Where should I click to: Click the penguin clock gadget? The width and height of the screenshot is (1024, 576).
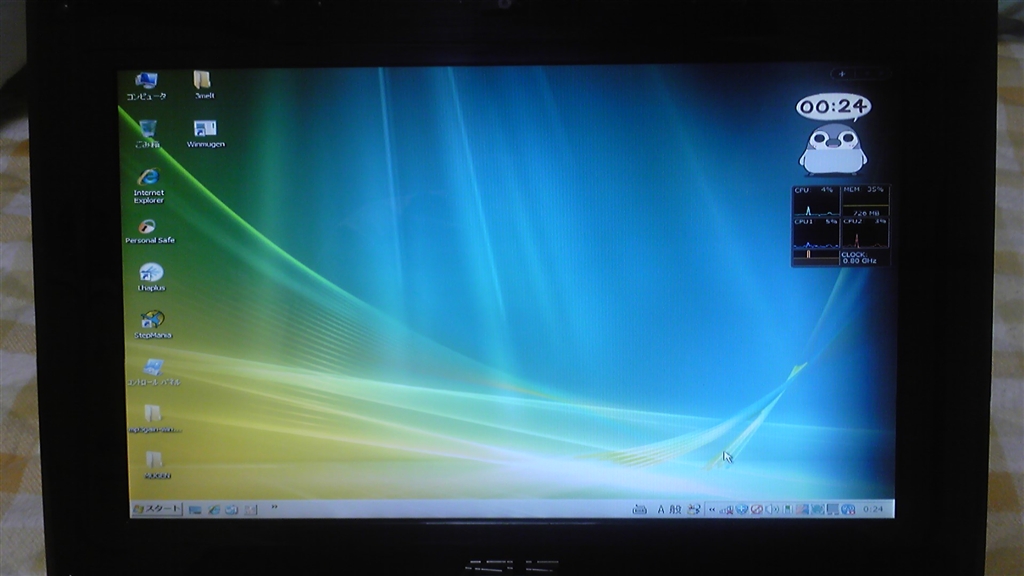tap(833, 150)
